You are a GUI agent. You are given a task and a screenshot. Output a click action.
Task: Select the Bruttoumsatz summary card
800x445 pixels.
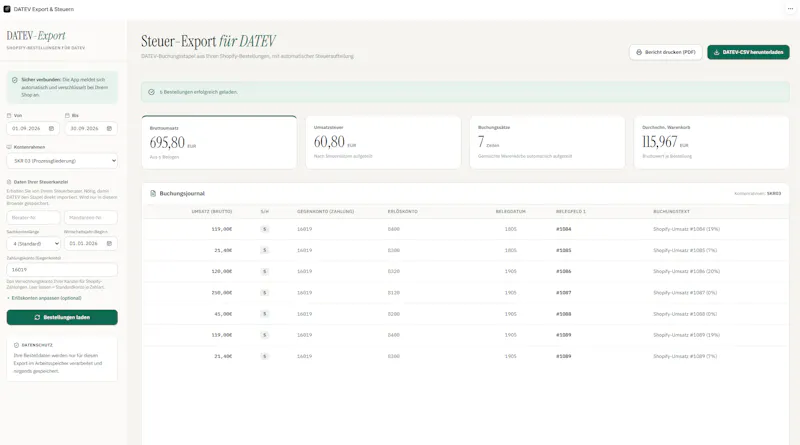coord(219,142)
